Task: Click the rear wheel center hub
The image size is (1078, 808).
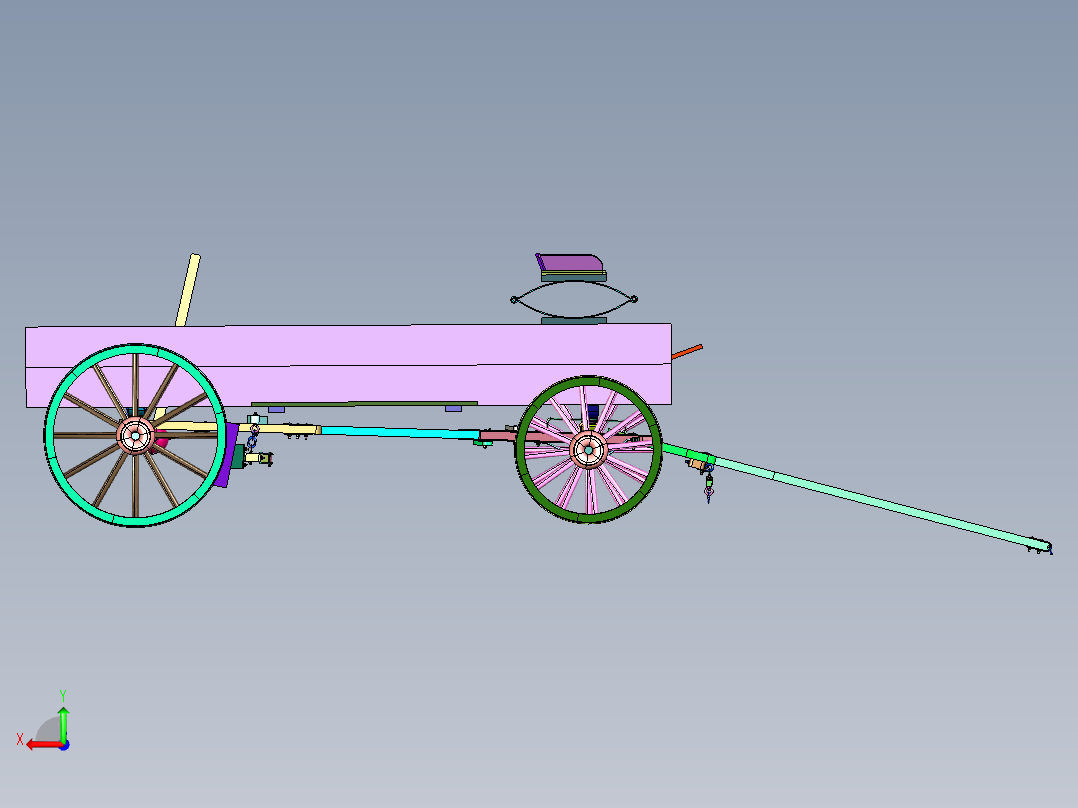Action: click(135, 435)
